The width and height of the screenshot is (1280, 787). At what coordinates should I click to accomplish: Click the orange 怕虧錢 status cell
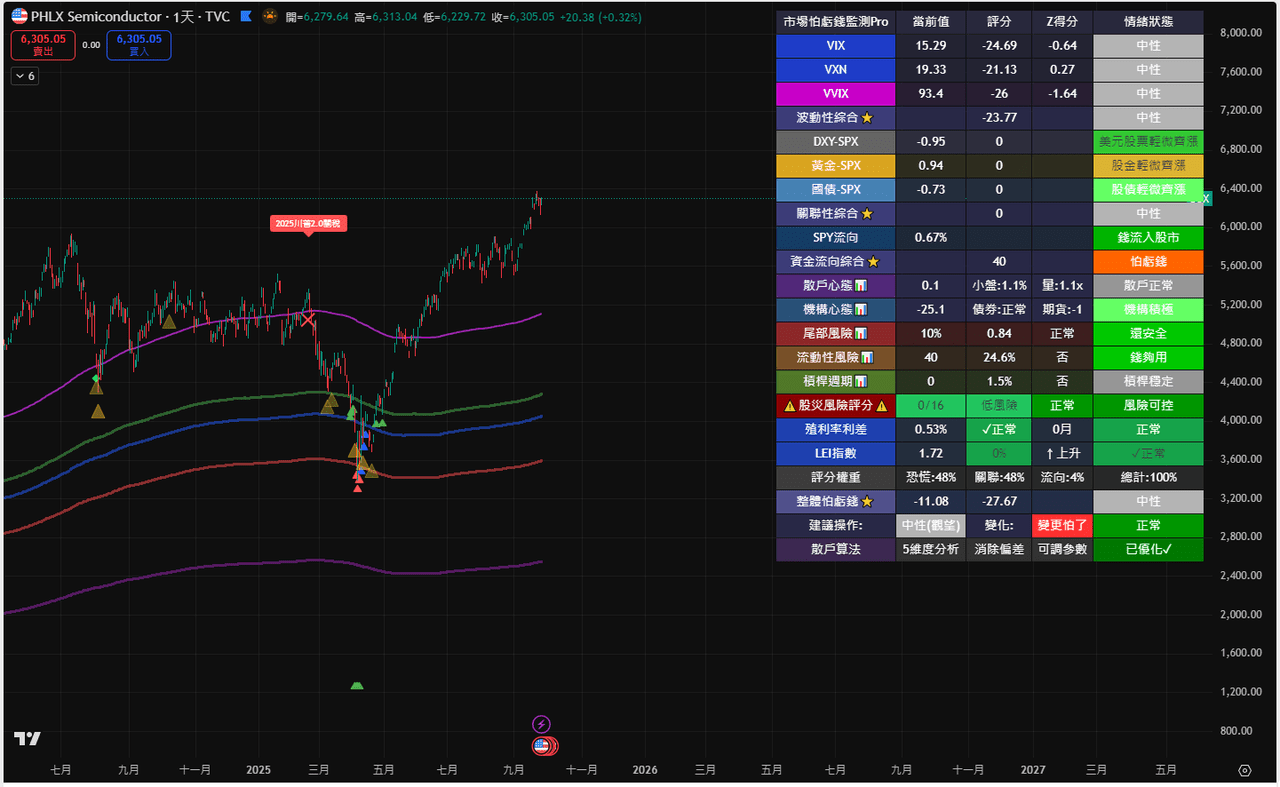[x=1148, y=261]
